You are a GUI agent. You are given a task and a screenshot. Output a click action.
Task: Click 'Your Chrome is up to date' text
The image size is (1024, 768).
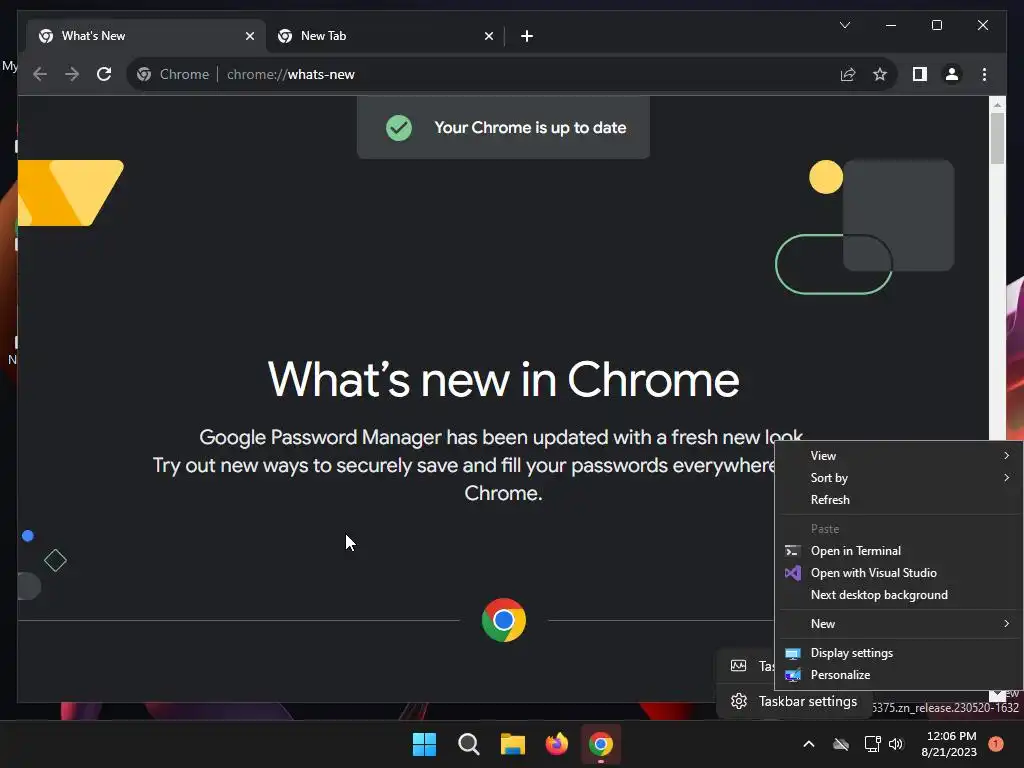[x=530, y=128]
